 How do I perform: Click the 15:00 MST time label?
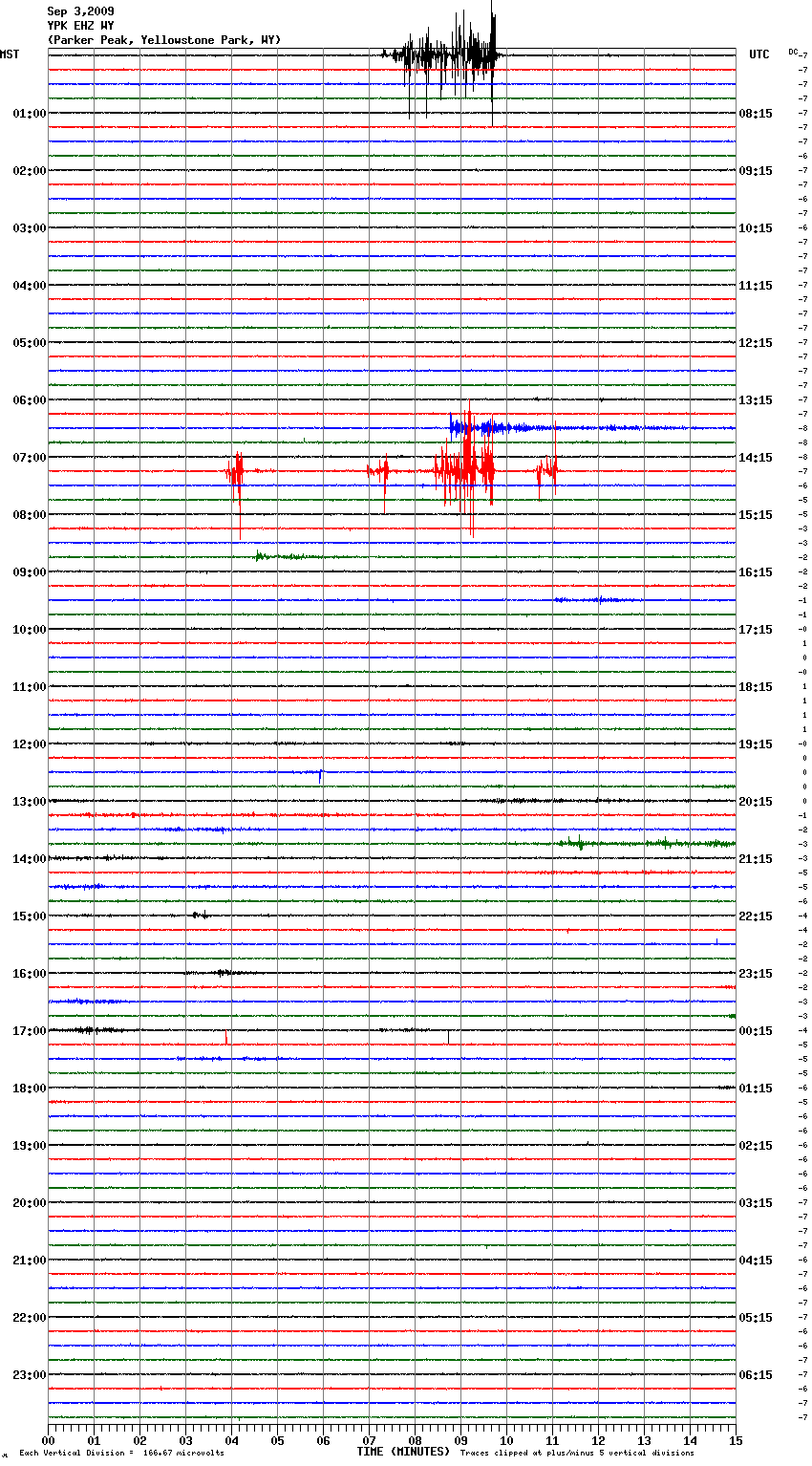[x=30, y=916]
